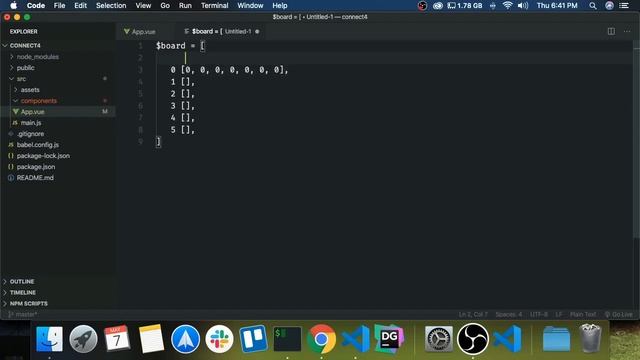Collapse the src folder
The width and height of the screenshot is (640, 360).
[21, 79]
